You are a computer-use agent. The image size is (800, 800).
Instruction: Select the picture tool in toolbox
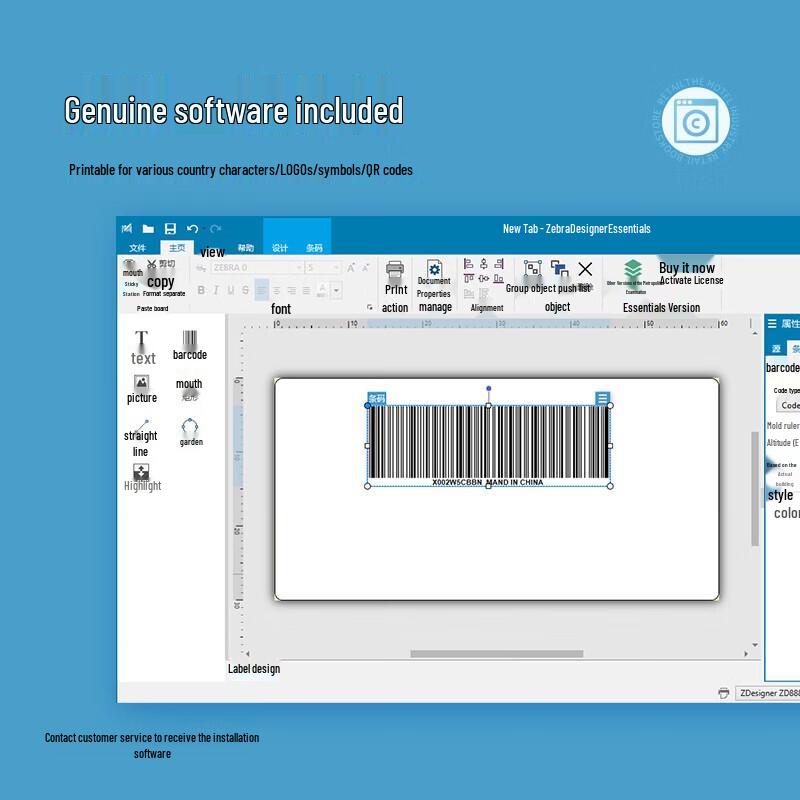(x=141, y=390)
